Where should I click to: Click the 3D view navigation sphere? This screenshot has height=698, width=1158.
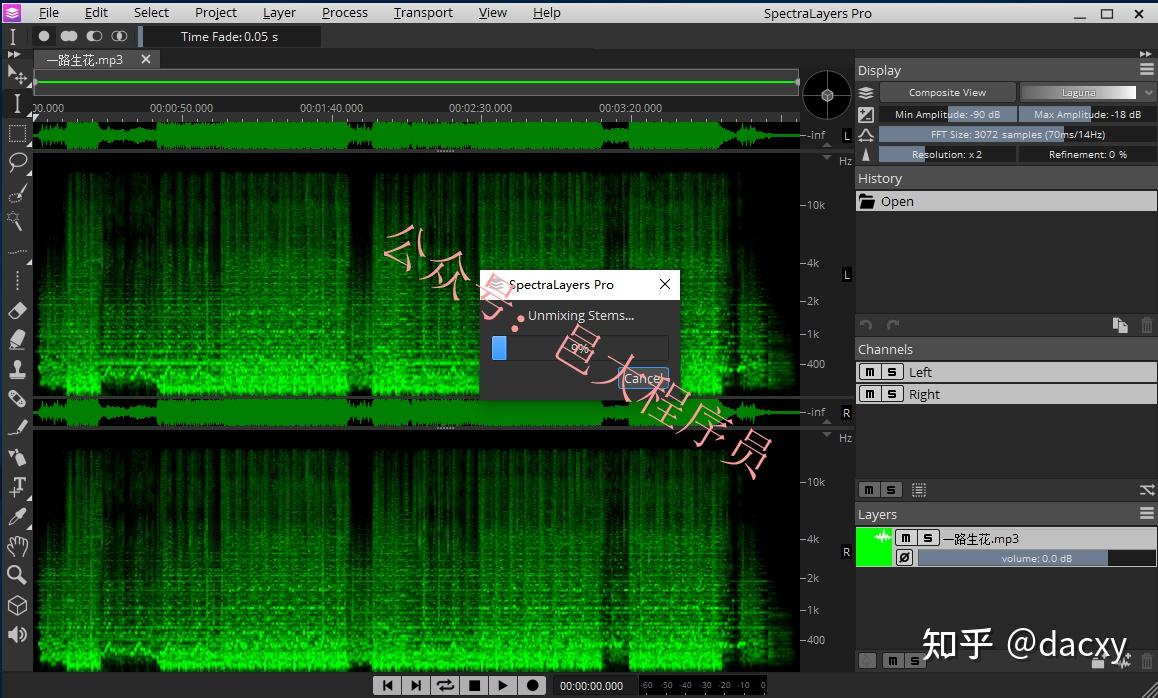tap(826, 95)
